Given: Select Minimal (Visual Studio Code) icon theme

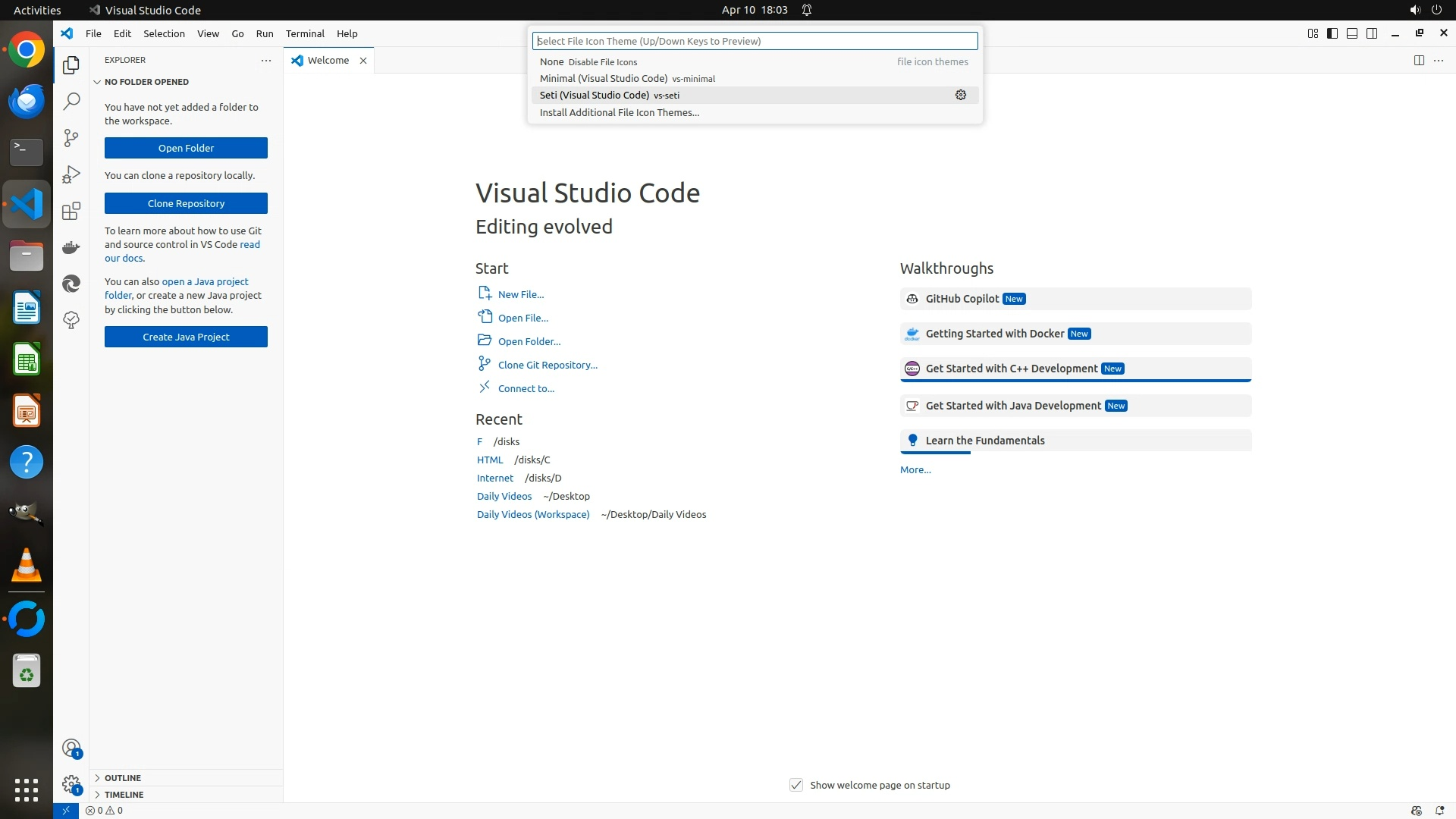Looking at the screenshot, I should pyautogui.click(x=604, y=78).
